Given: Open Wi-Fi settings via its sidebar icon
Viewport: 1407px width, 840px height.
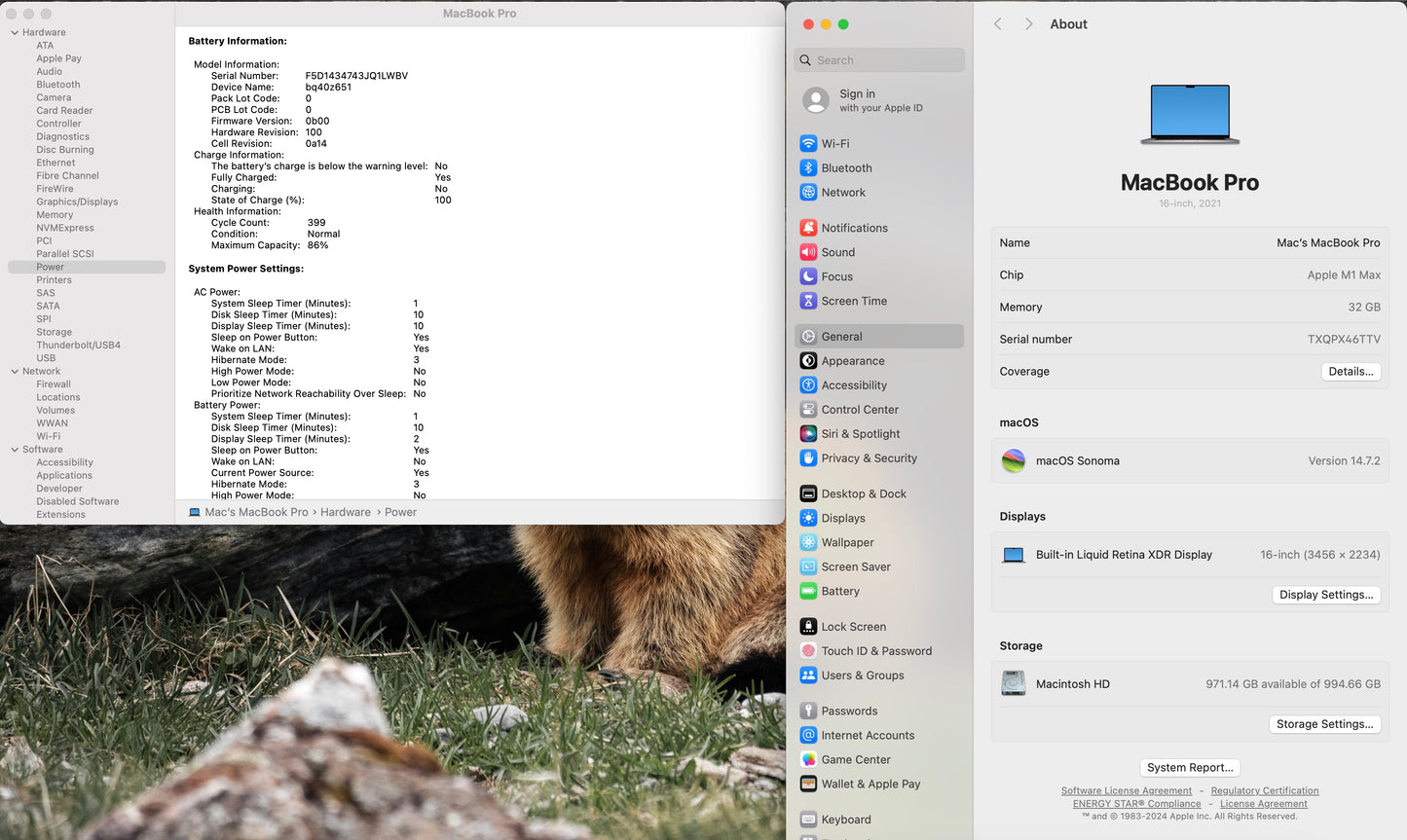Looking at the screenshot, I should [808, 143].
